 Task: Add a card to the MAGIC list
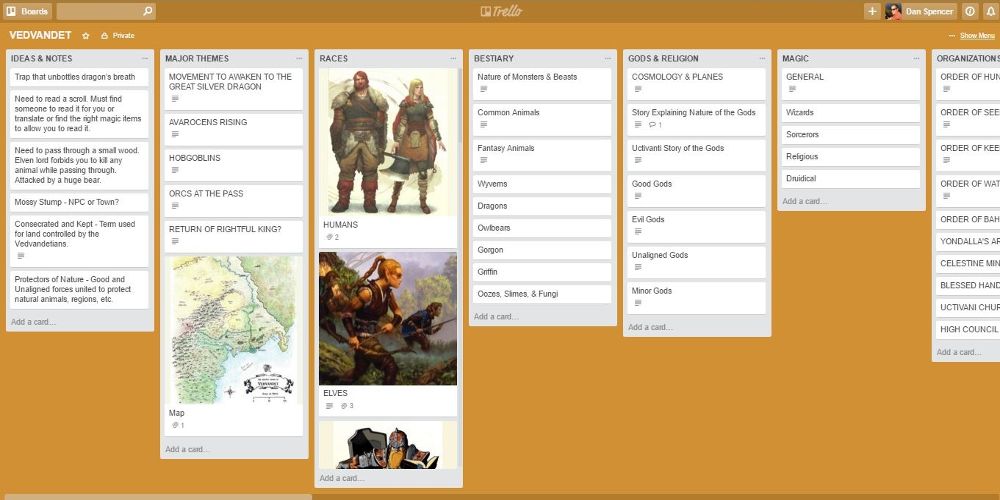point(803,201)
